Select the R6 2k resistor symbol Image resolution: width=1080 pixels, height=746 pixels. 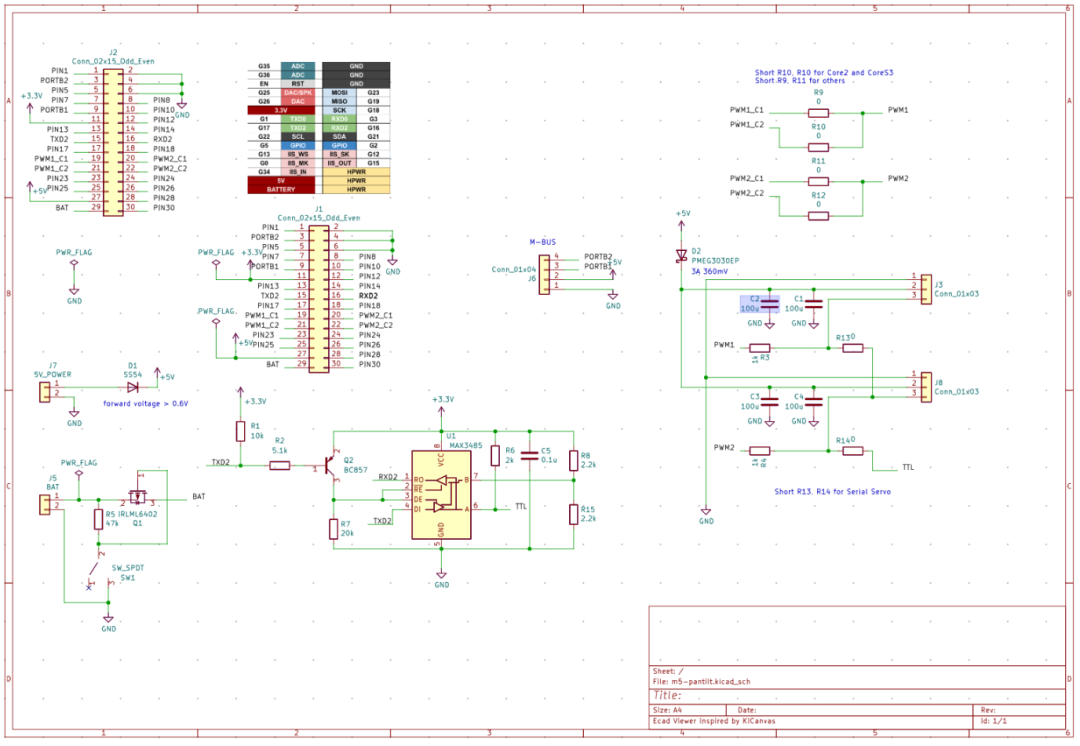(495, 455)
